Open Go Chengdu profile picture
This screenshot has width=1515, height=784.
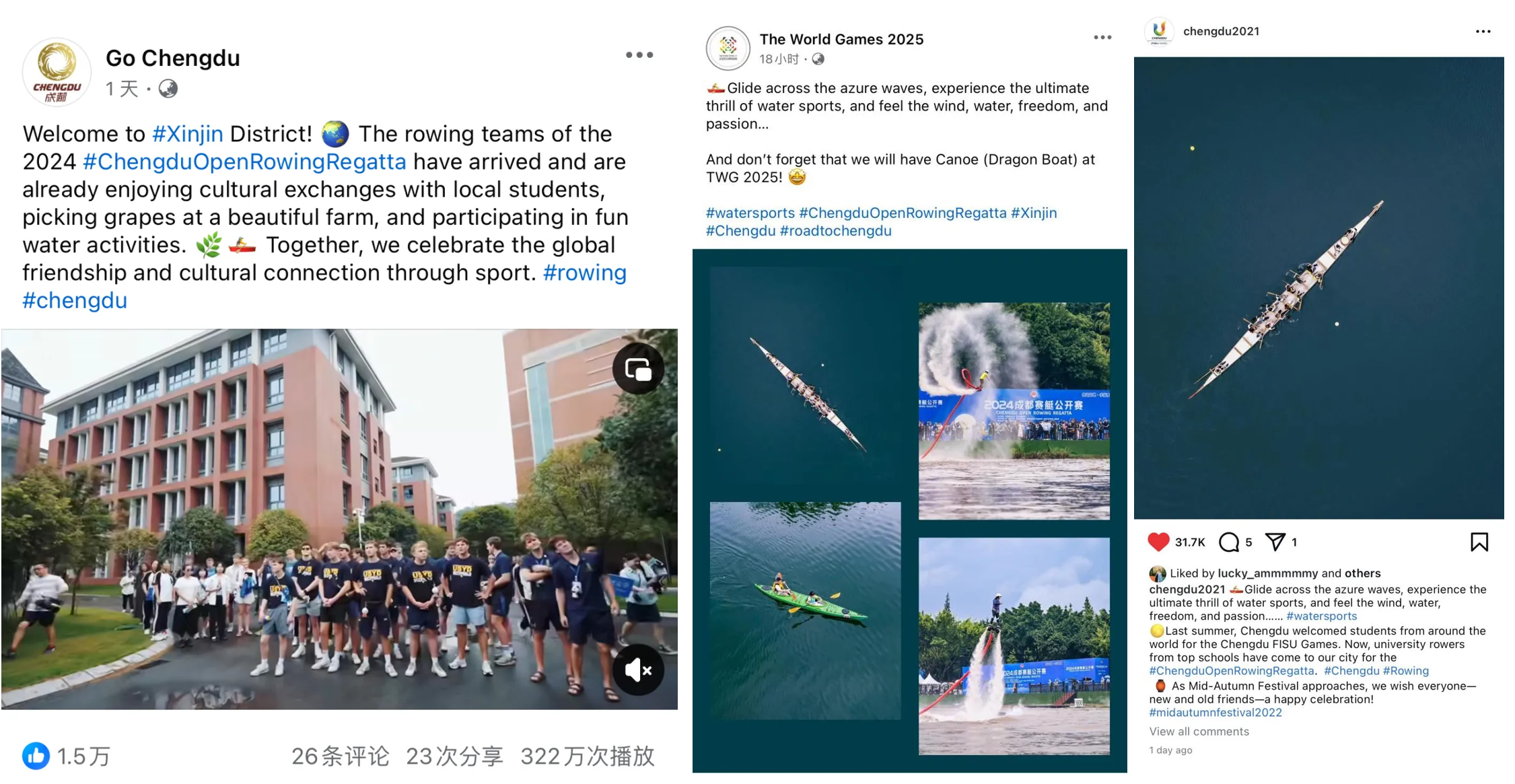[x=57, y=72]
